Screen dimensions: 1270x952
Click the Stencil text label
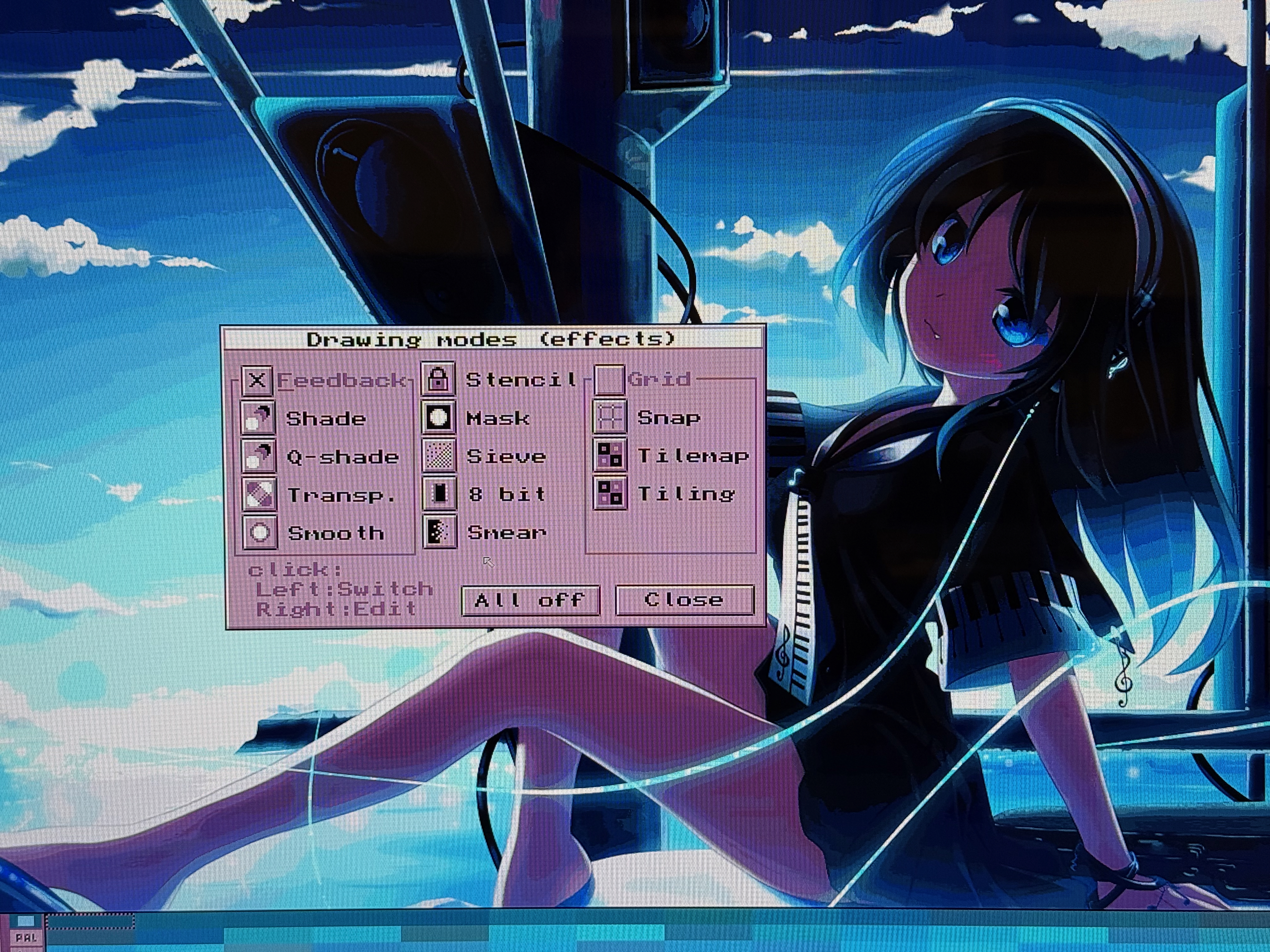point(521,379)
